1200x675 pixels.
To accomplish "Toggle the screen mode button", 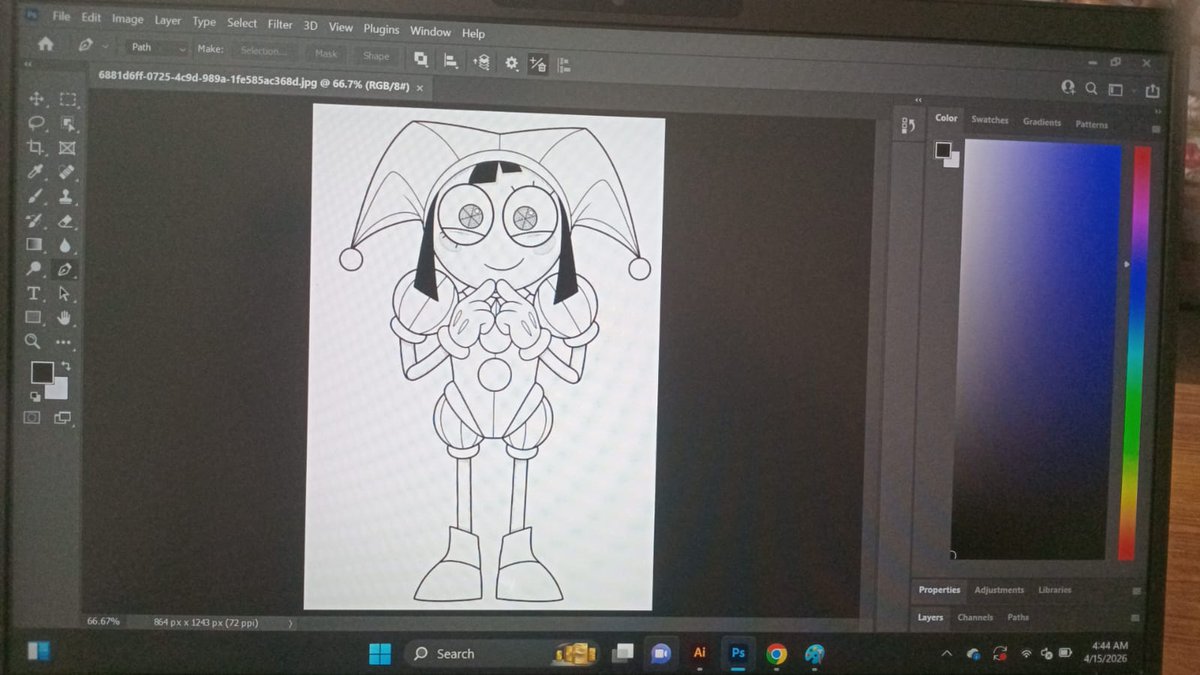I will [x=62, y=418].
